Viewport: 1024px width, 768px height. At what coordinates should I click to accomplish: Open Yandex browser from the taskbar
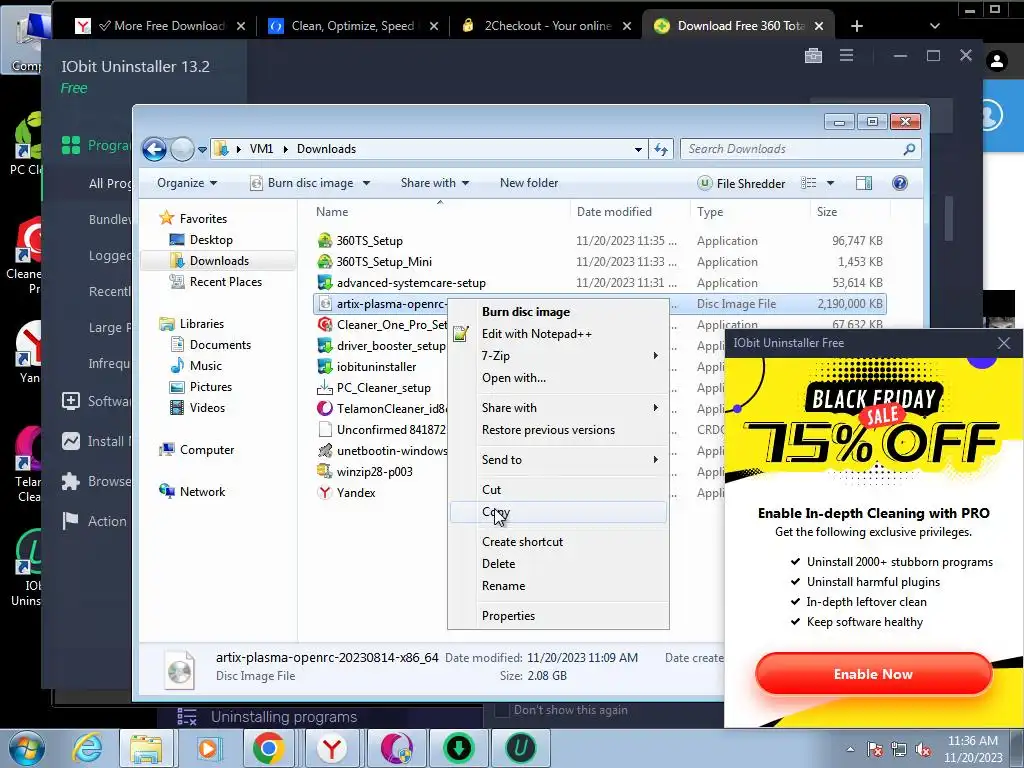tap(332, 748)
